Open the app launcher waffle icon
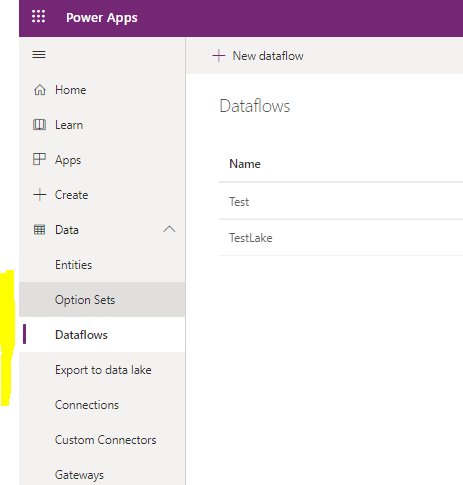 point(38,16)
